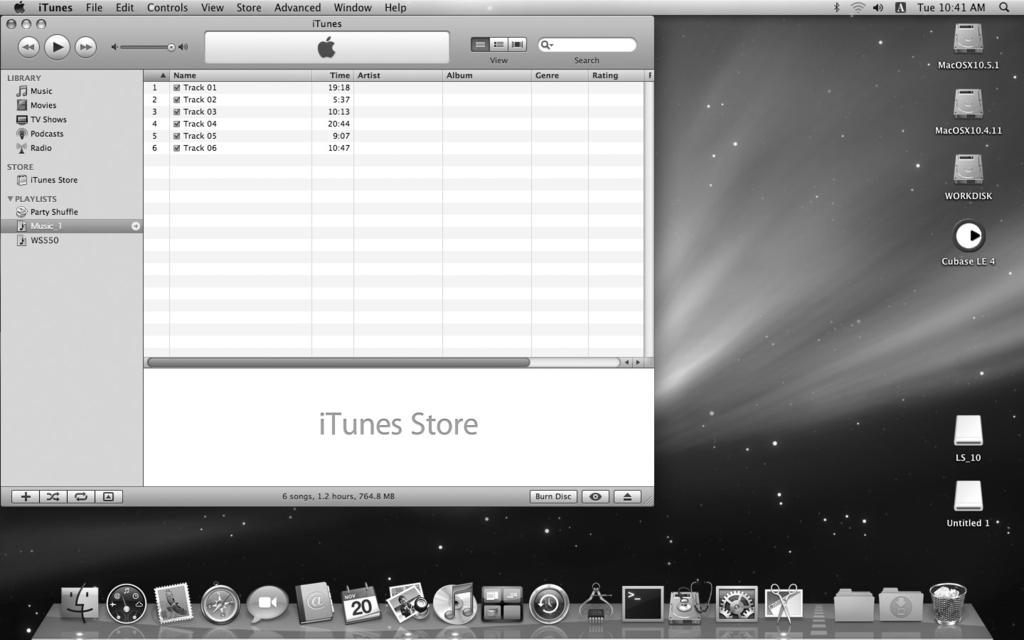Open the File menu

pyautogui.click(x=94, y=8)
